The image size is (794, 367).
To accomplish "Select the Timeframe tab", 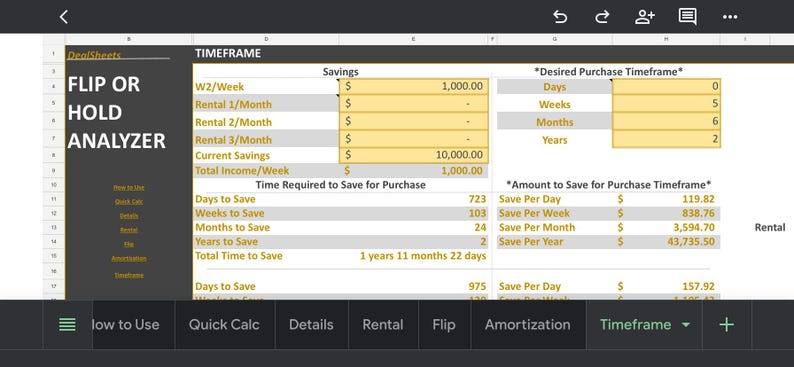I will tap(636, 324).
